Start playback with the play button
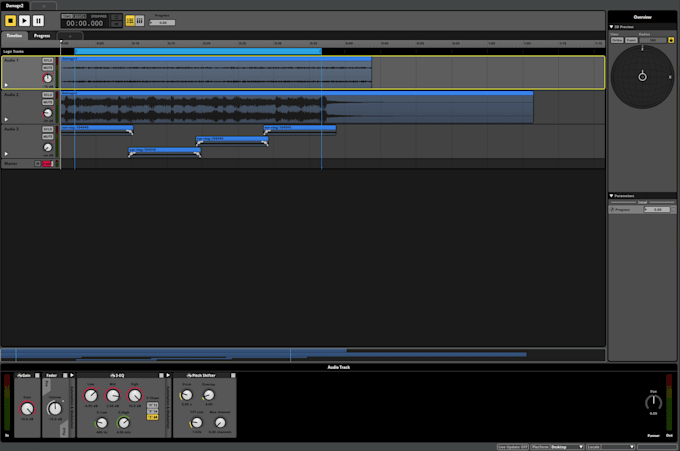The height and width of the screenshot is (451, 680). point(24,20)
